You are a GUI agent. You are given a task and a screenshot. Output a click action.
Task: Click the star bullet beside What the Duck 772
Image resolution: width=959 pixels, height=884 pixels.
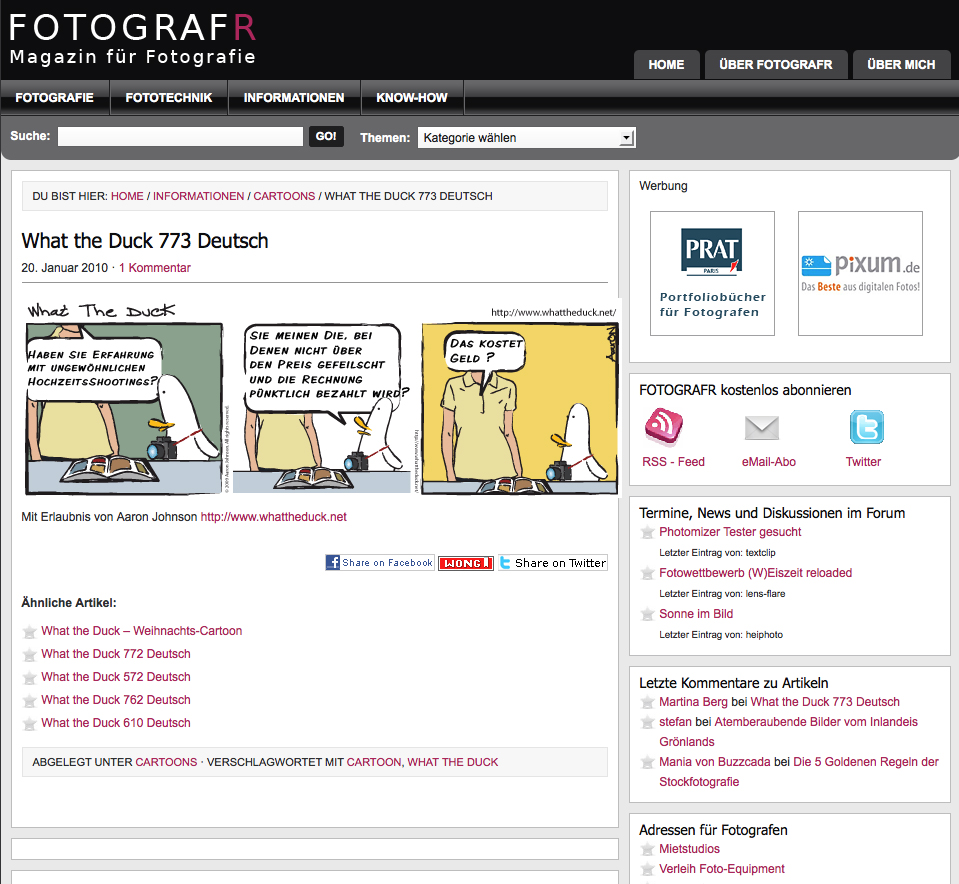tap(29, 655)
